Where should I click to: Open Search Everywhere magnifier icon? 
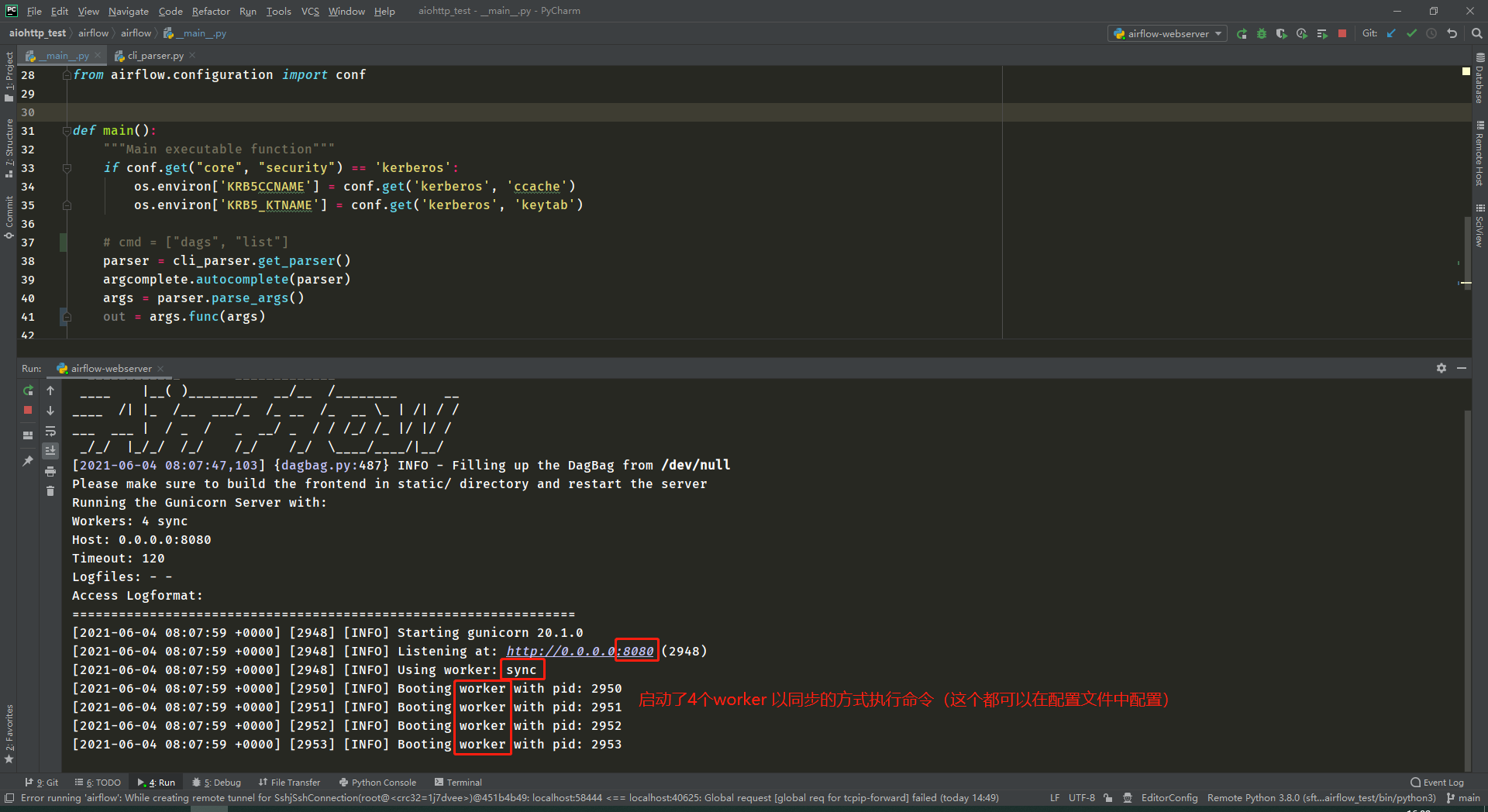(x=1476, y=33)
